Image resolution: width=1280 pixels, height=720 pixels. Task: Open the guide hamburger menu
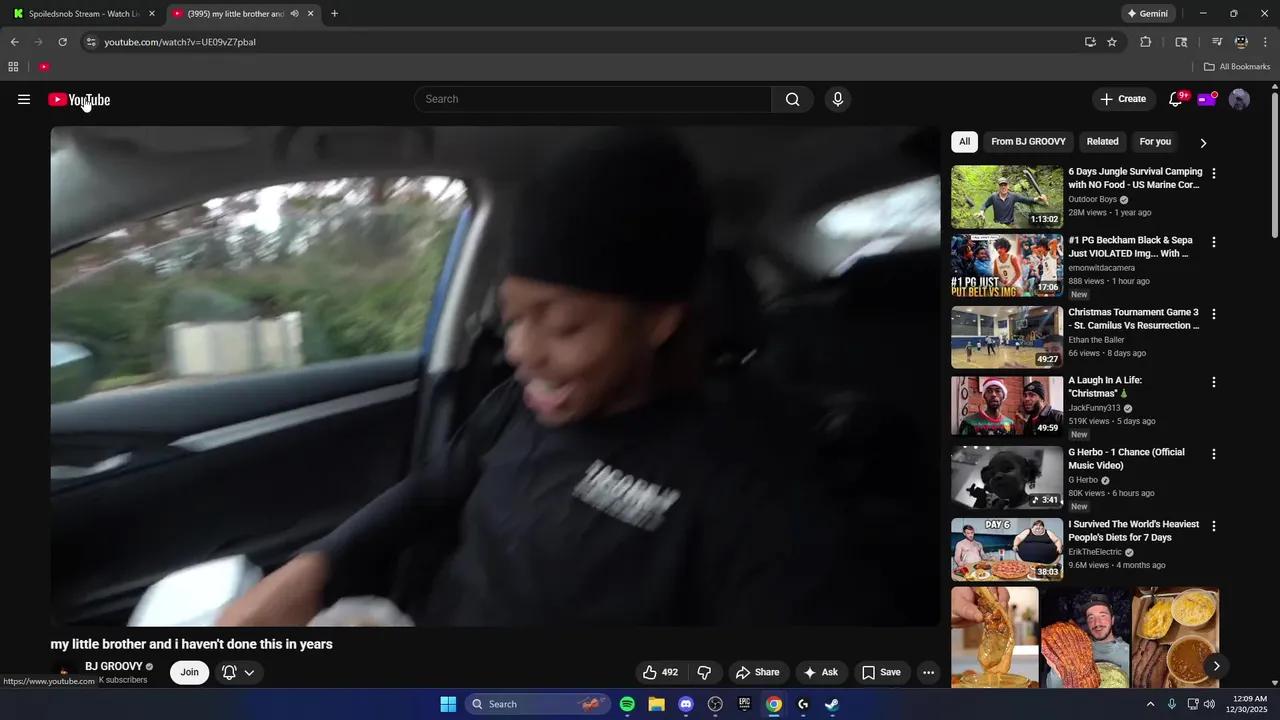click(24, 99)
